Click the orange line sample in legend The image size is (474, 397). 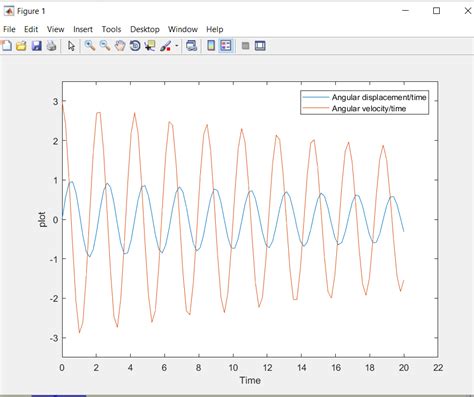click(x=315, y=108)
